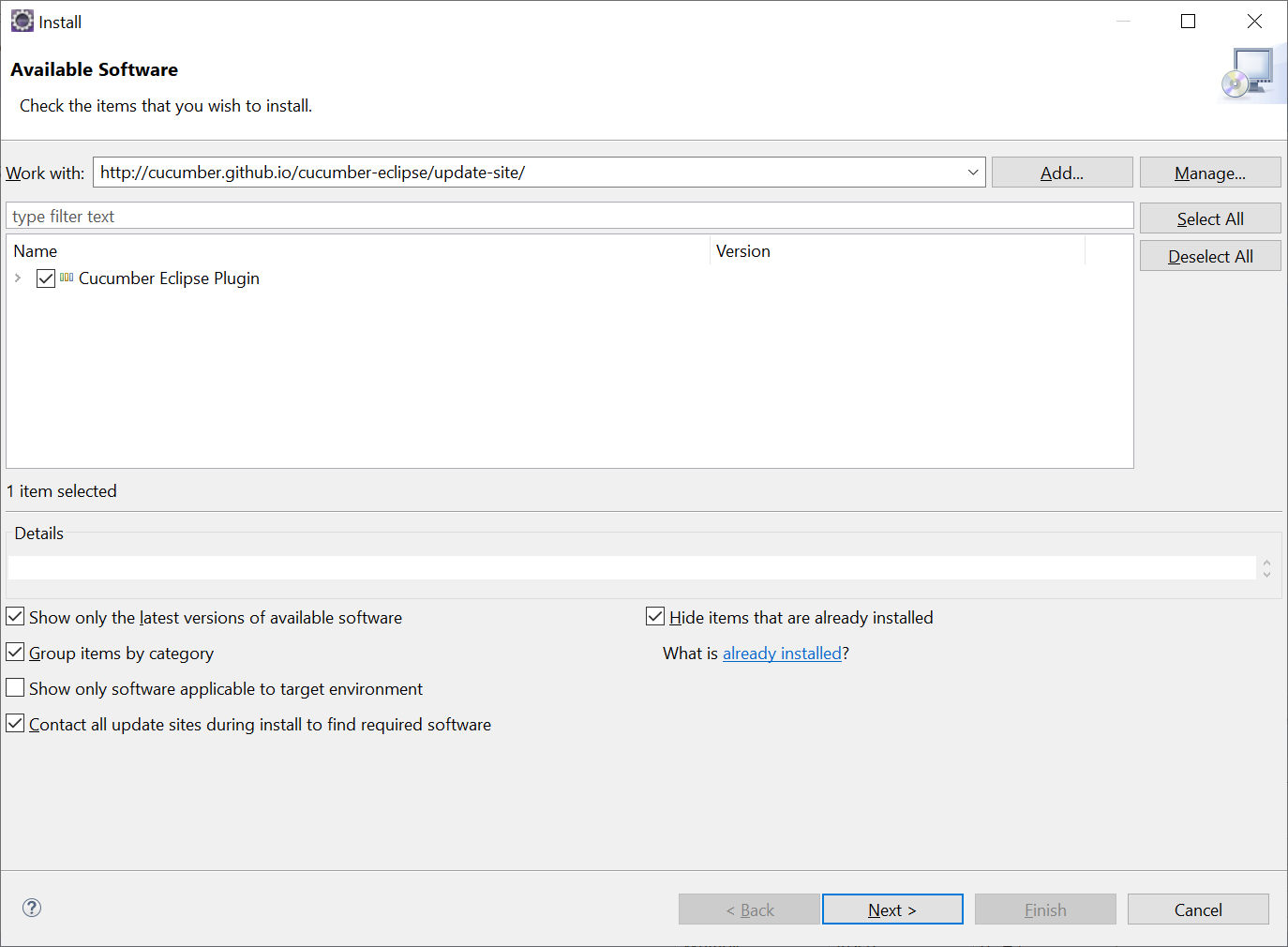Click the Select All button

click(x=1210, y=218)
